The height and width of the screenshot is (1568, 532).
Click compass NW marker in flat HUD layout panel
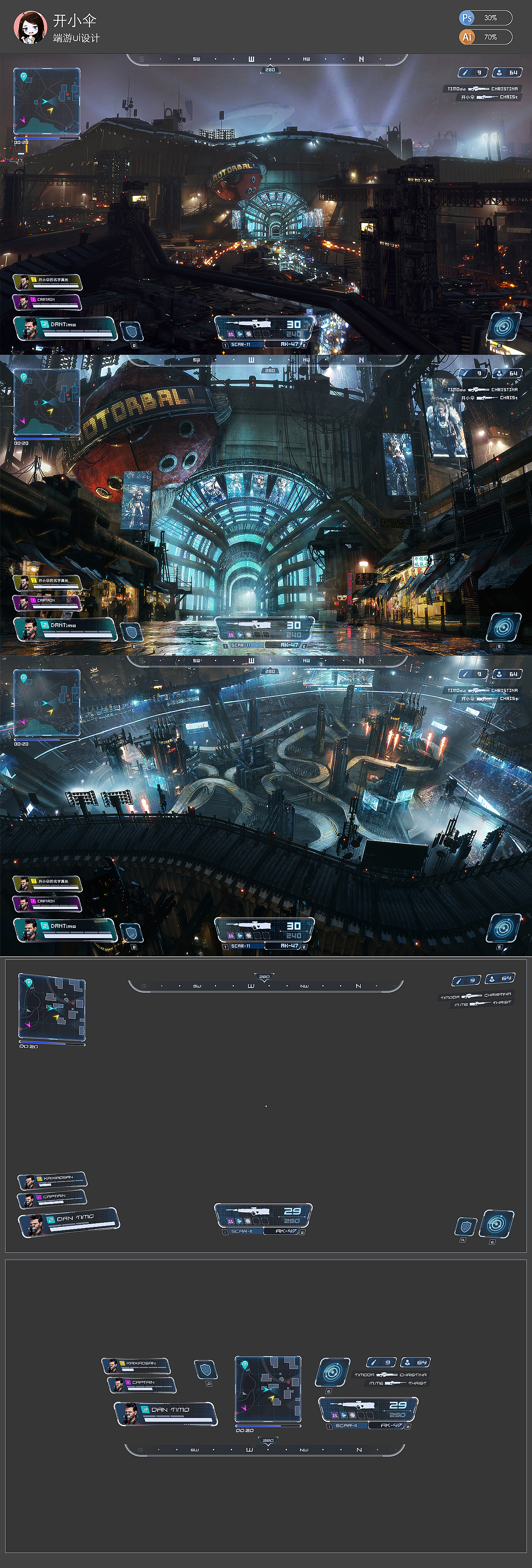point(304,986)
